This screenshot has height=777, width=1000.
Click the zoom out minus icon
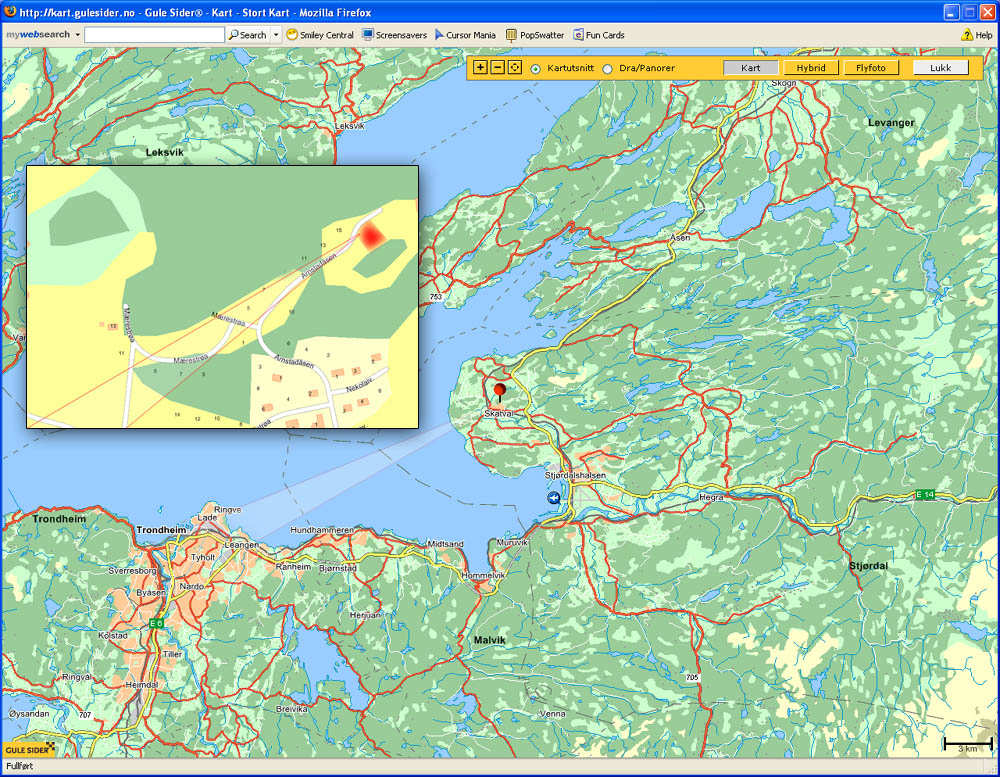click(497, 68)
